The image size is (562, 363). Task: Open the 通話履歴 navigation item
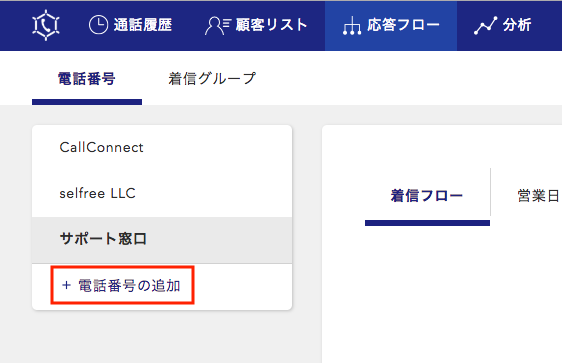(x=130, y=25)
